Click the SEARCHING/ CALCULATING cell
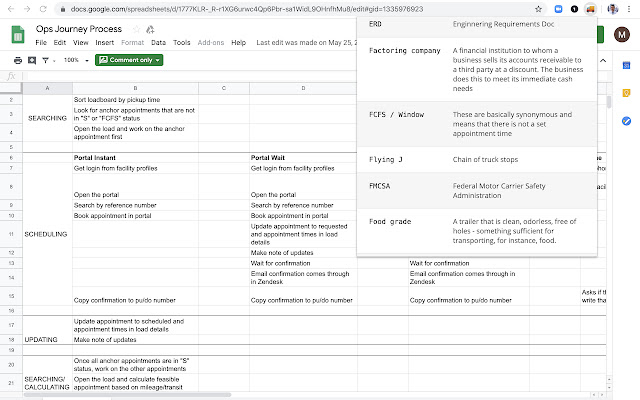 point(47,383)
